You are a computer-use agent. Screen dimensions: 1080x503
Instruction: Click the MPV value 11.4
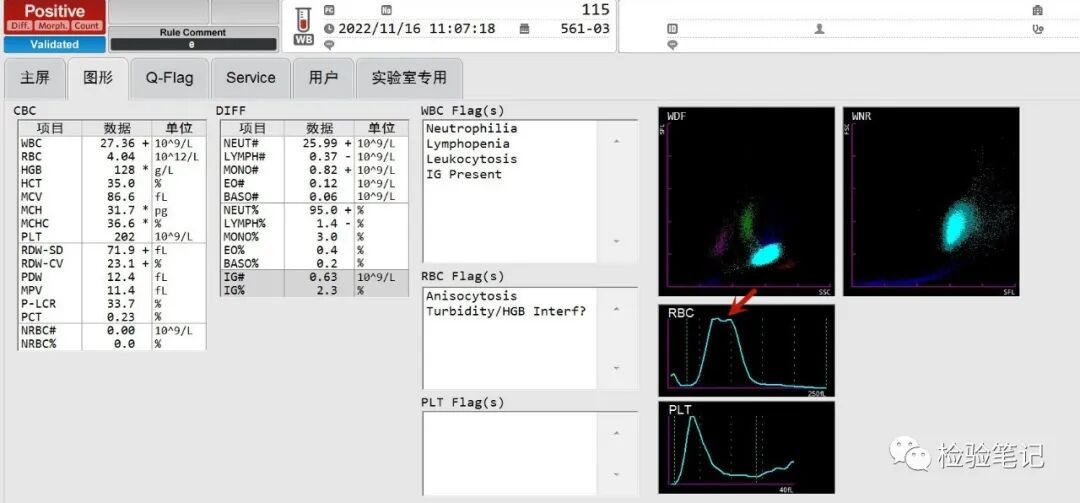120,290
